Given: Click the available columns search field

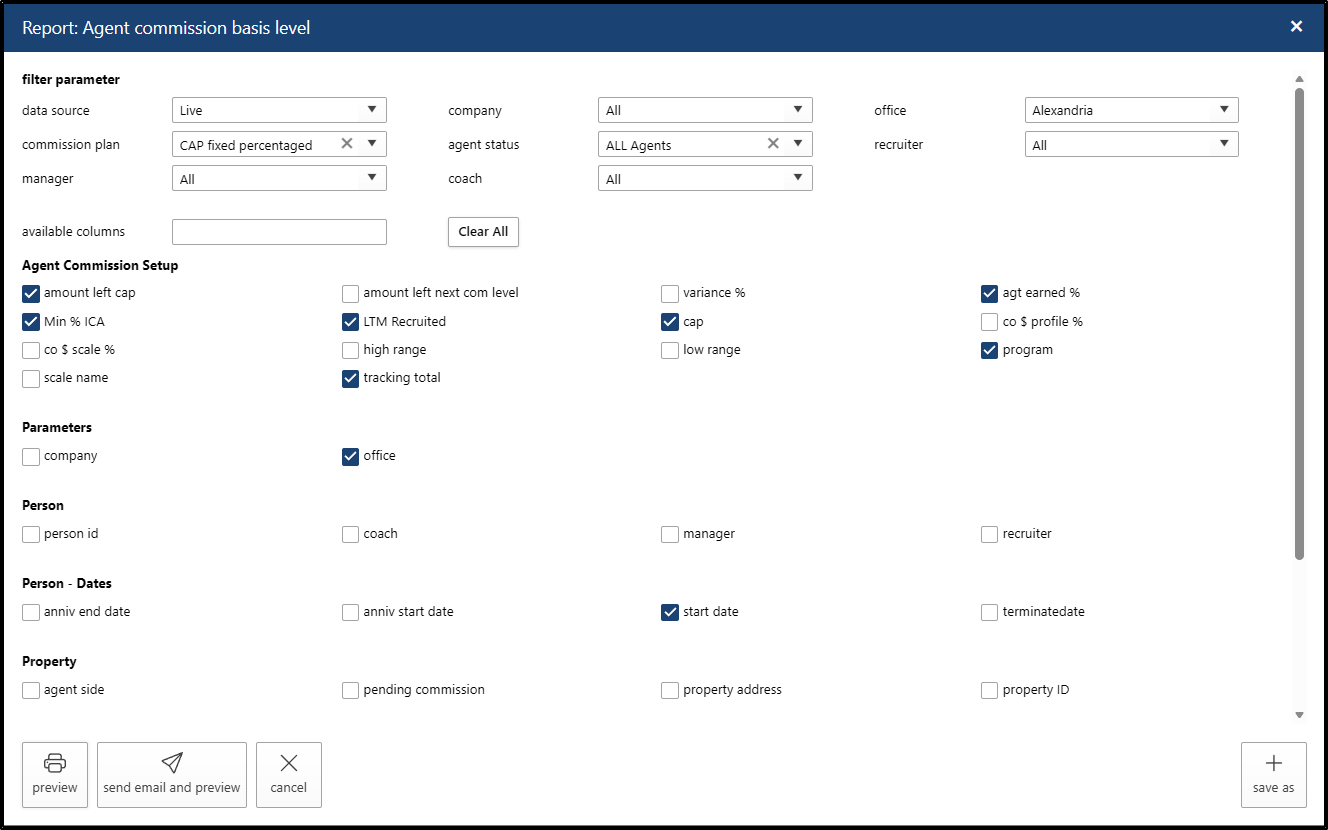Looking at the screenshot, I should [x=279, y=232].
